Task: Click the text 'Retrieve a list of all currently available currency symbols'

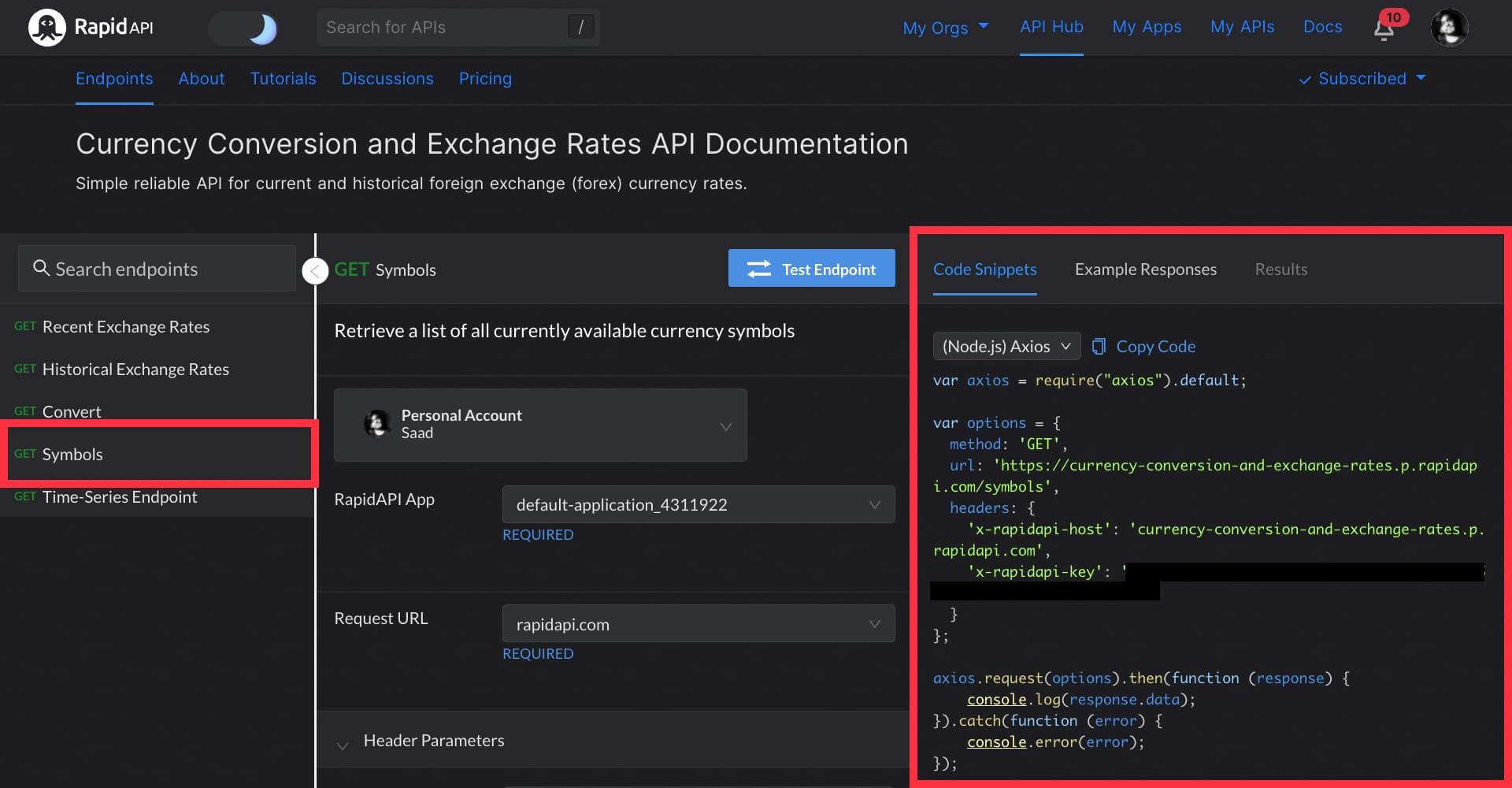Action: pyautogui.click(x=564, y=331)
